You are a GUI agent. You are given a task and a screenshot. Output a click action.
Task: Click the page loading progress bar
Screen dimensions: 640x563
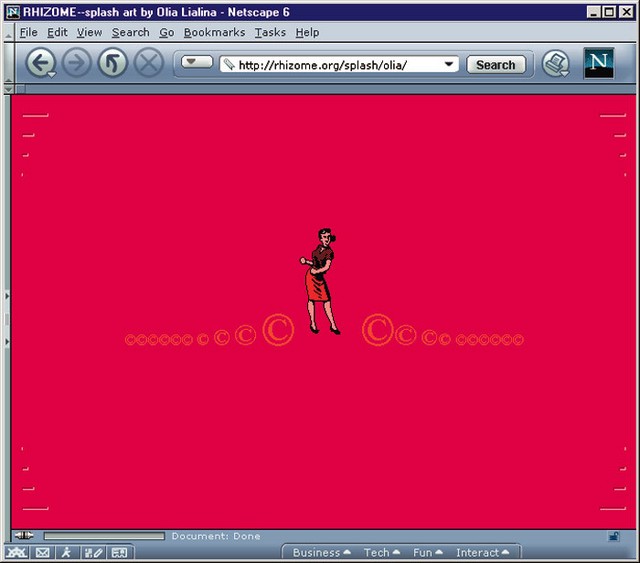(104, 536)
